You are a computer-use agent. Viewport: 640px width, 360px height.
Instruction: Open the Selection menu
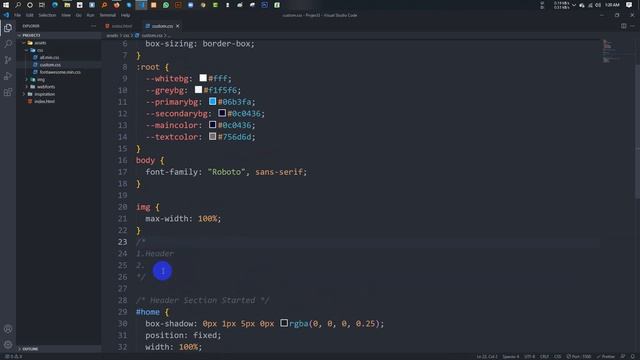coord(47,15)
